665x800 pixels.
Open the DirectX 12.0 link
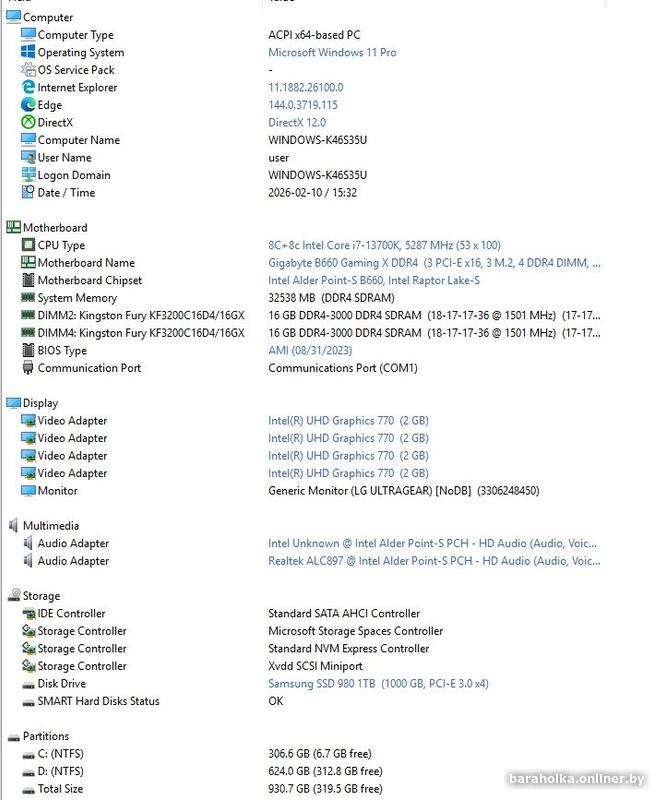pos(297,122)
